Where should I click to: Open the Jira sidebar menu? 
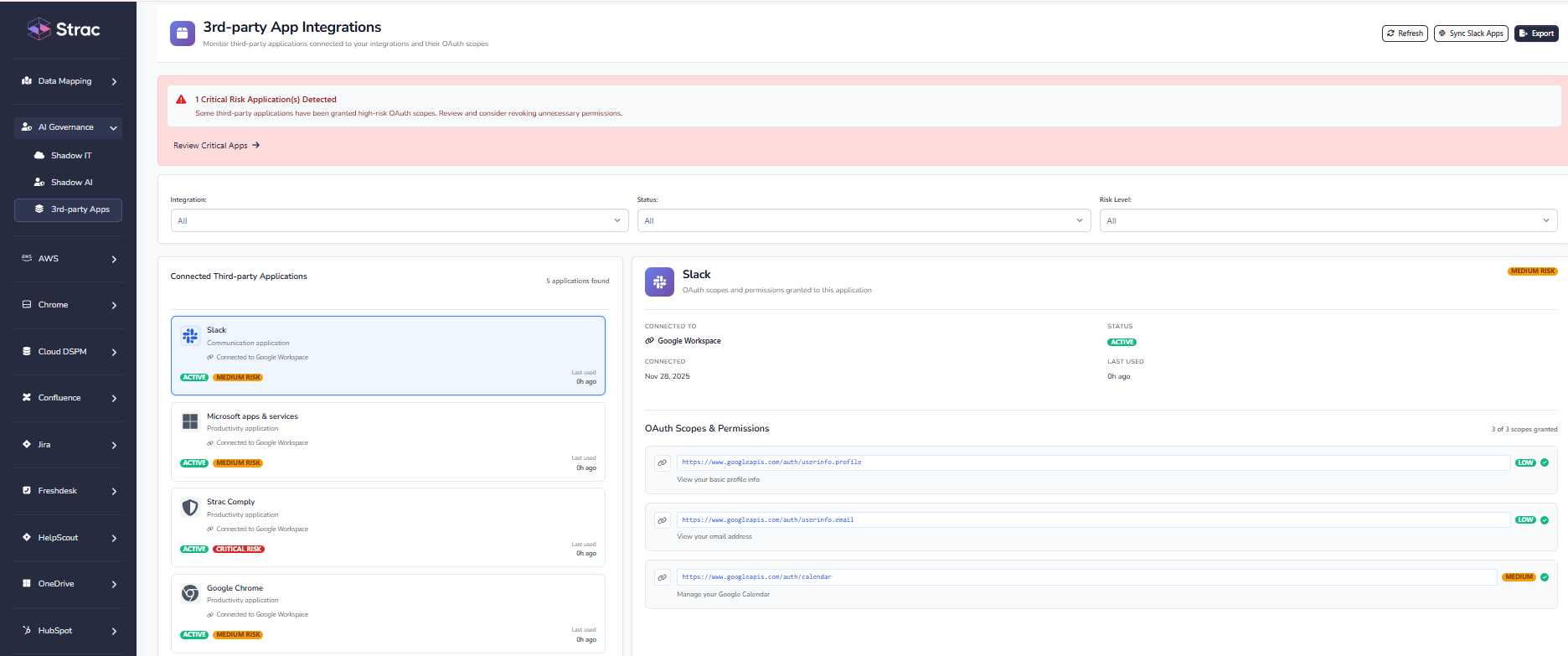68,445
